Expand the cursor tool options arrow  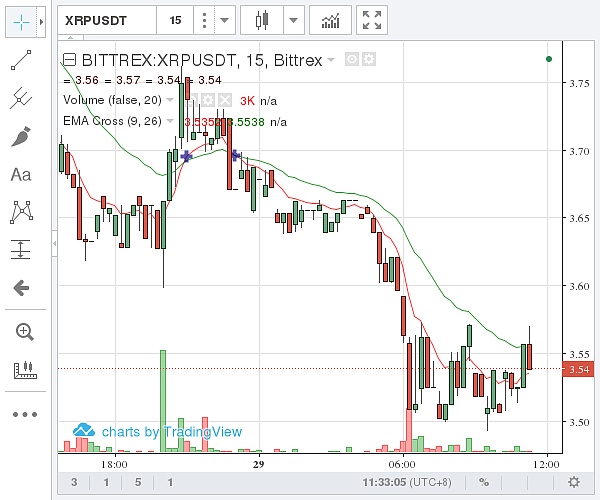(41, 22)
